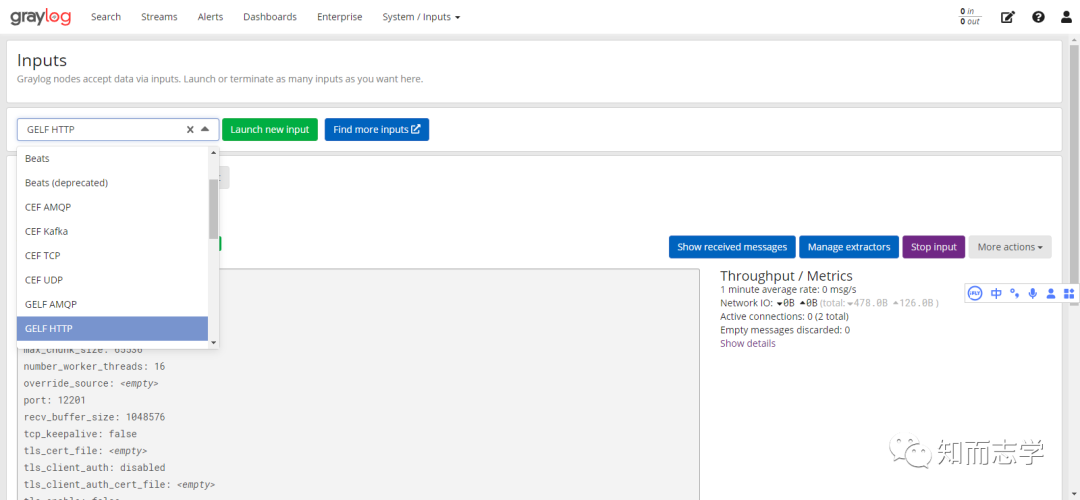Open the IME toolbox grid icon

(1068, 293)
